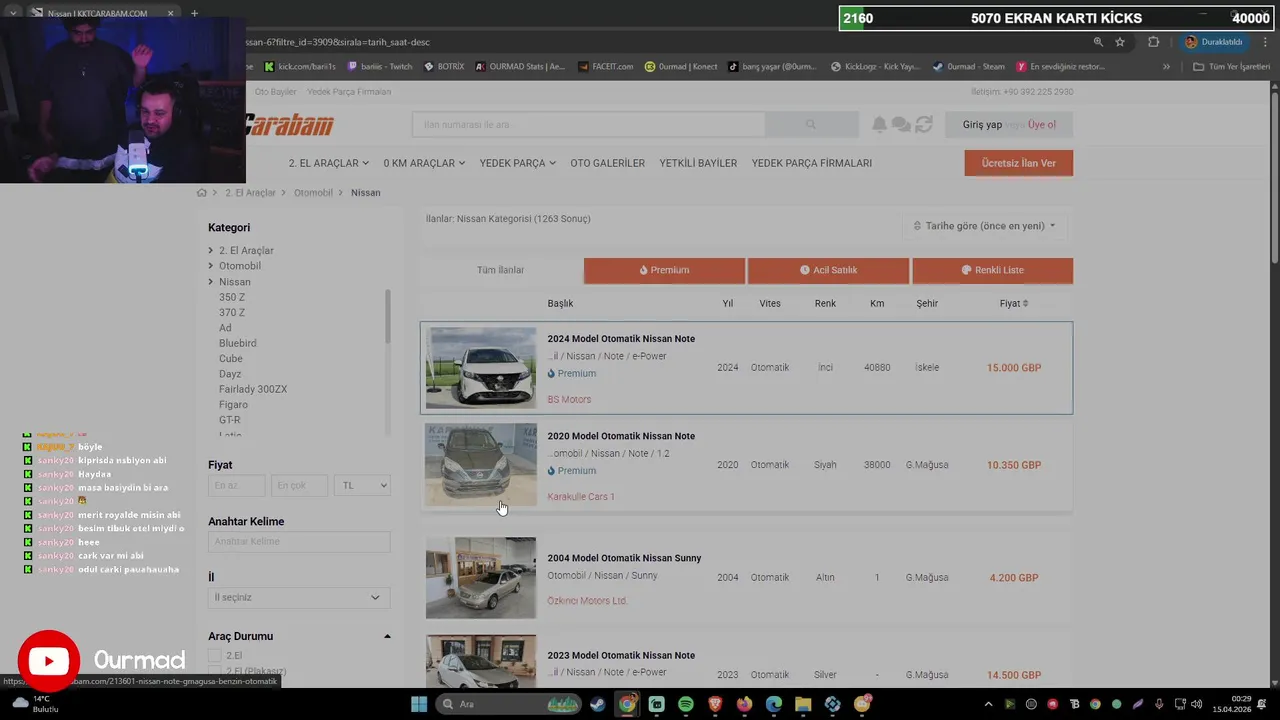Click the zoom magnifier icon in address bar
Screen dimensions: 1280x720
click(1098, 42)
